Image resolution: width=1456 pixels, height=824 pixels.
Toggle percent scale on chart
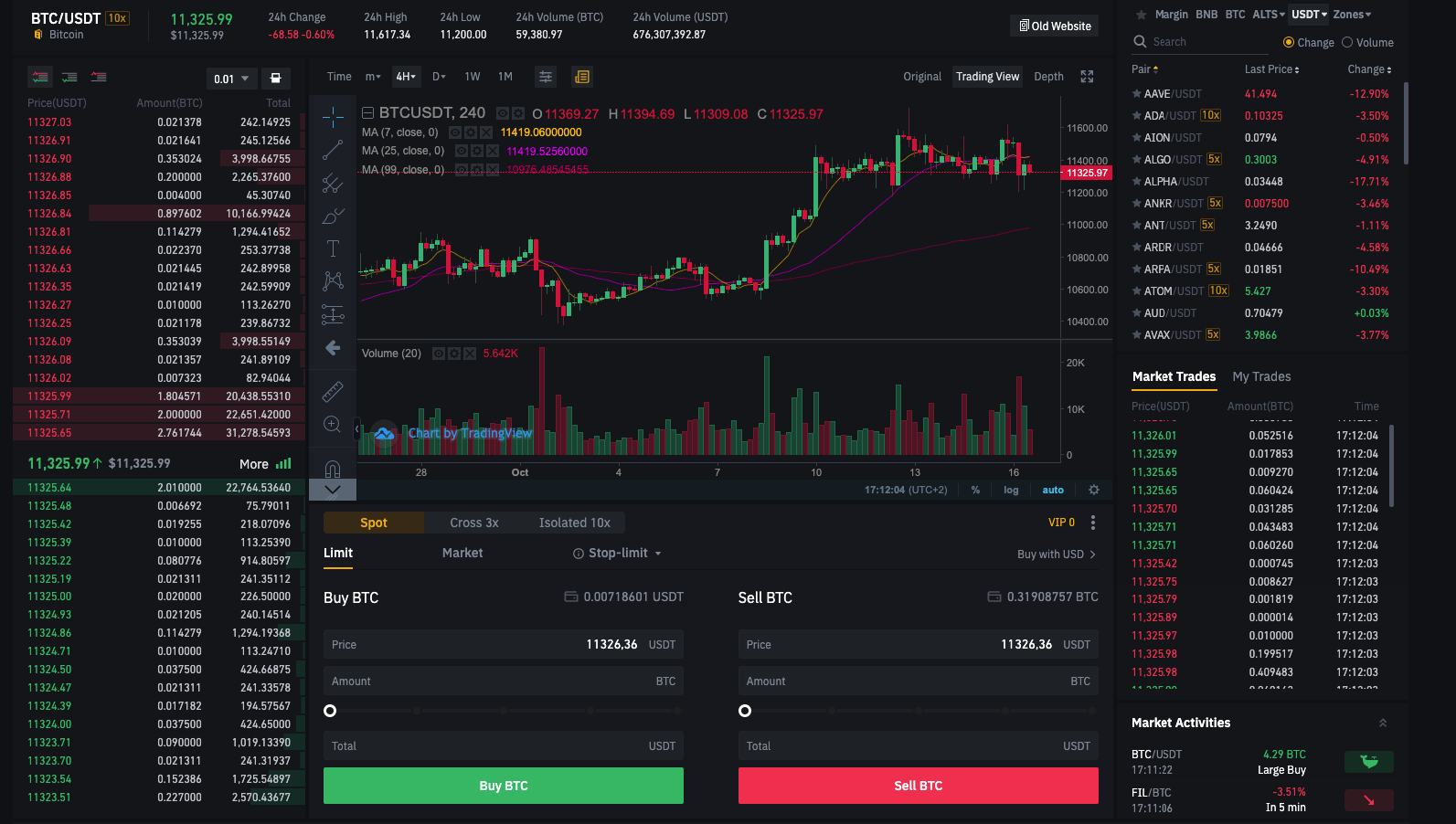click(x=975, y=491)
